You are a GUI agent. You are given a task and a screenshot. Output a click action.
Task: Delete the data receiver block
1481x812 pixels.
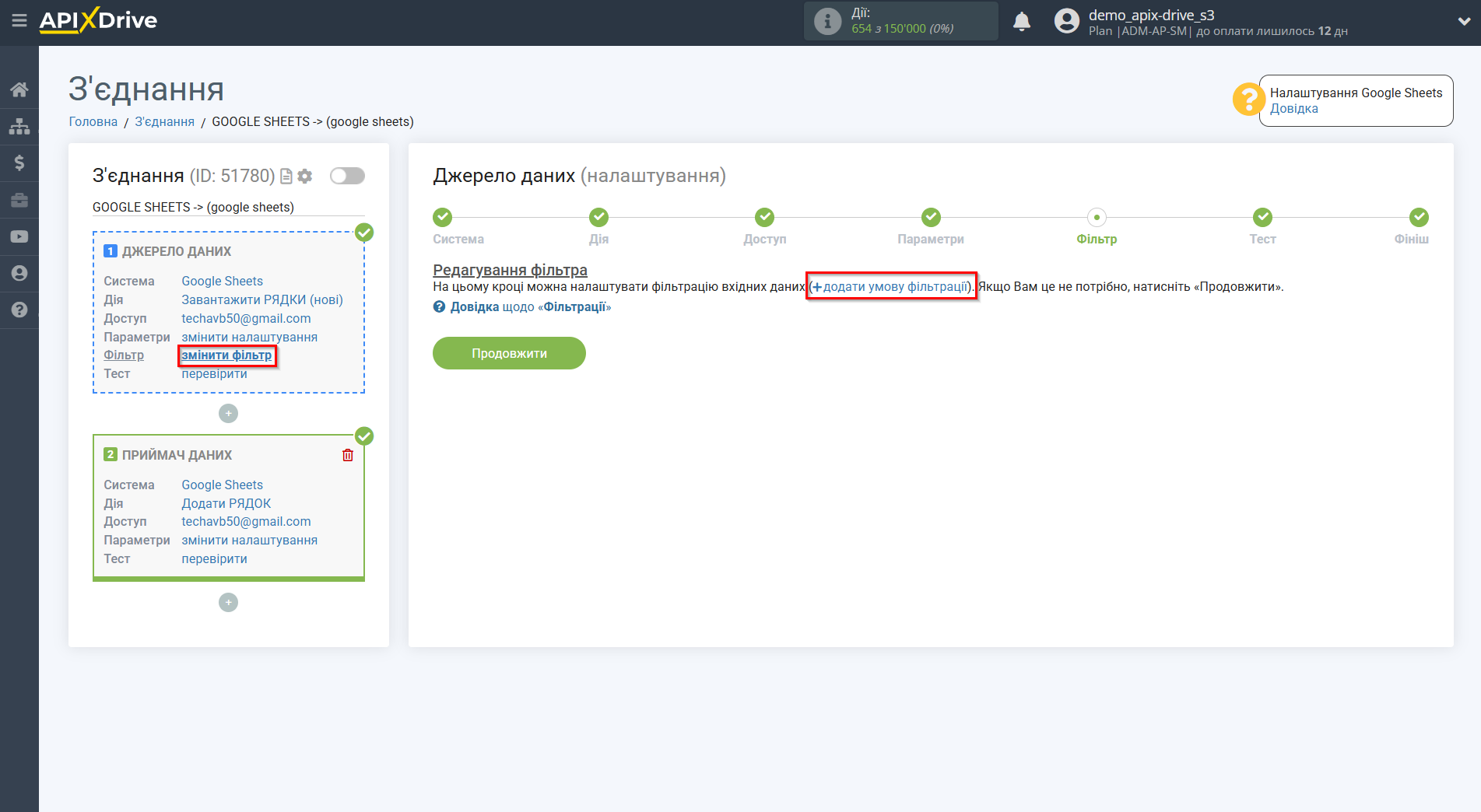pyautogui.click(x=348, y=455)
